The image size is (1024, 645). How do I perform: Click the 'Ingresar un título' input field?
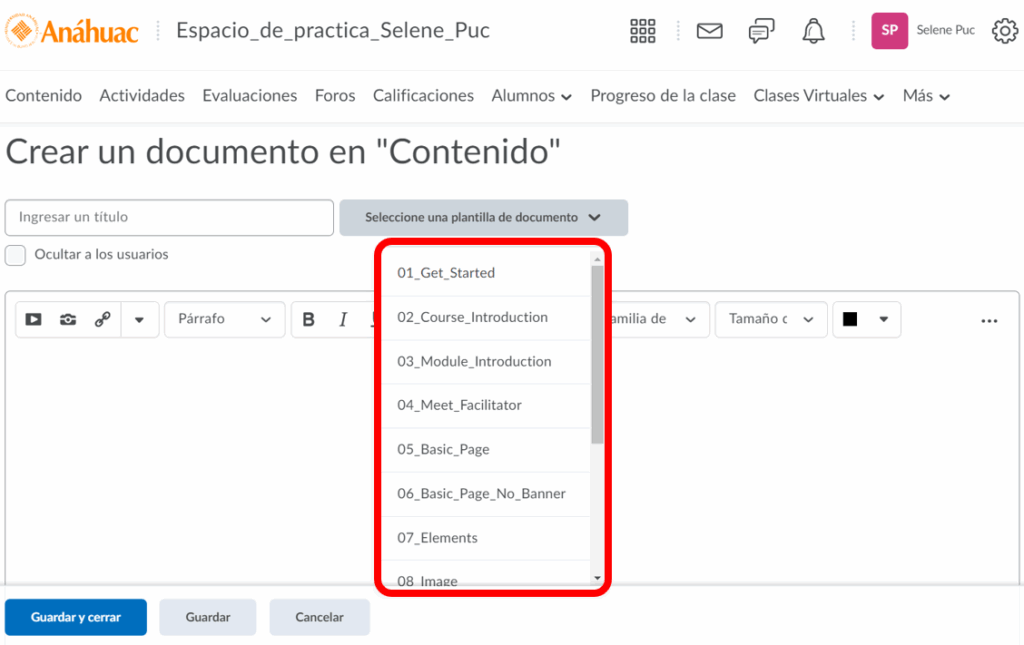pyautogui.click(x=169, y=217)
